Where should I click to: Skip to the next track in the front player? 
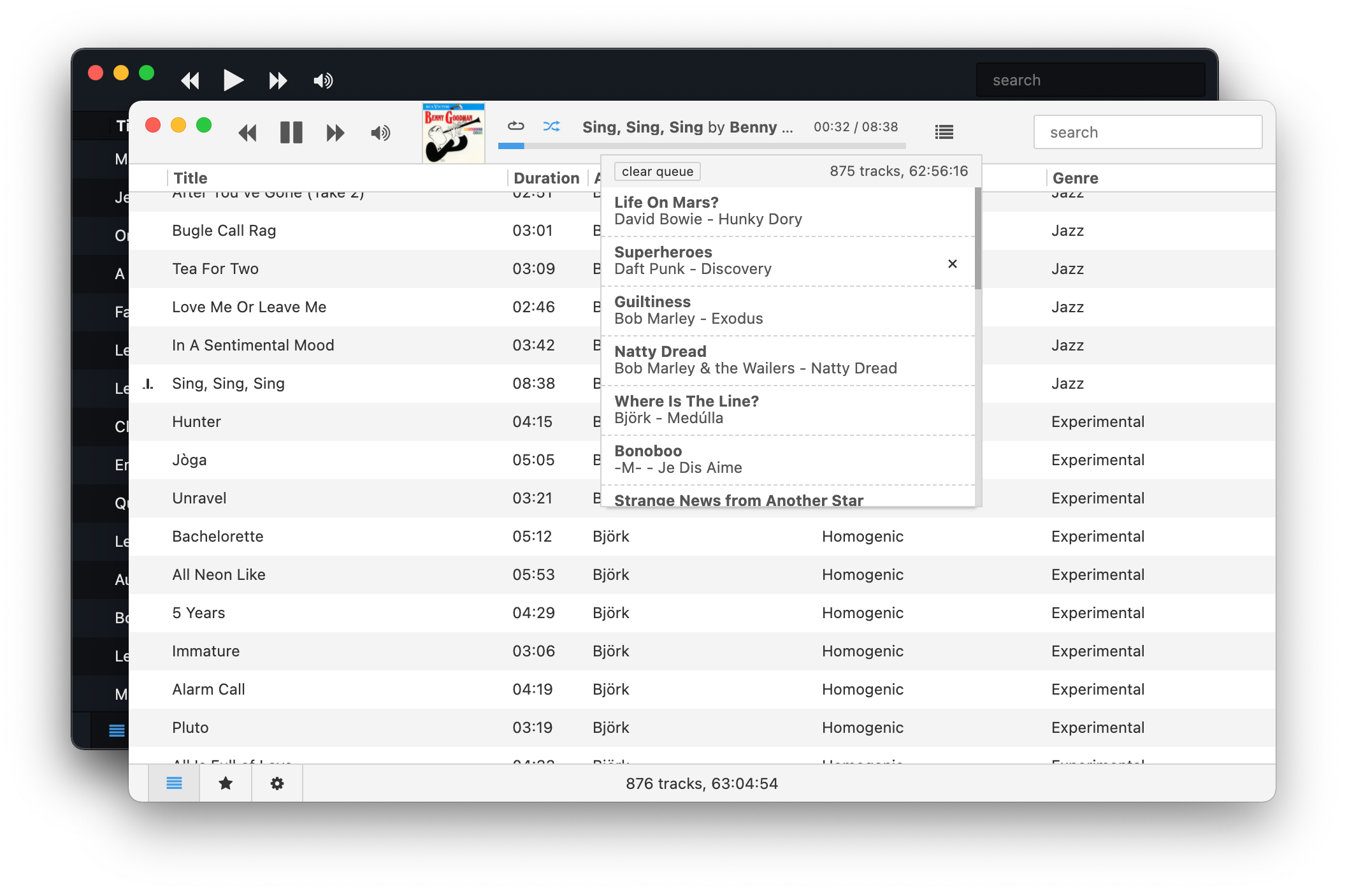(335, 133)
